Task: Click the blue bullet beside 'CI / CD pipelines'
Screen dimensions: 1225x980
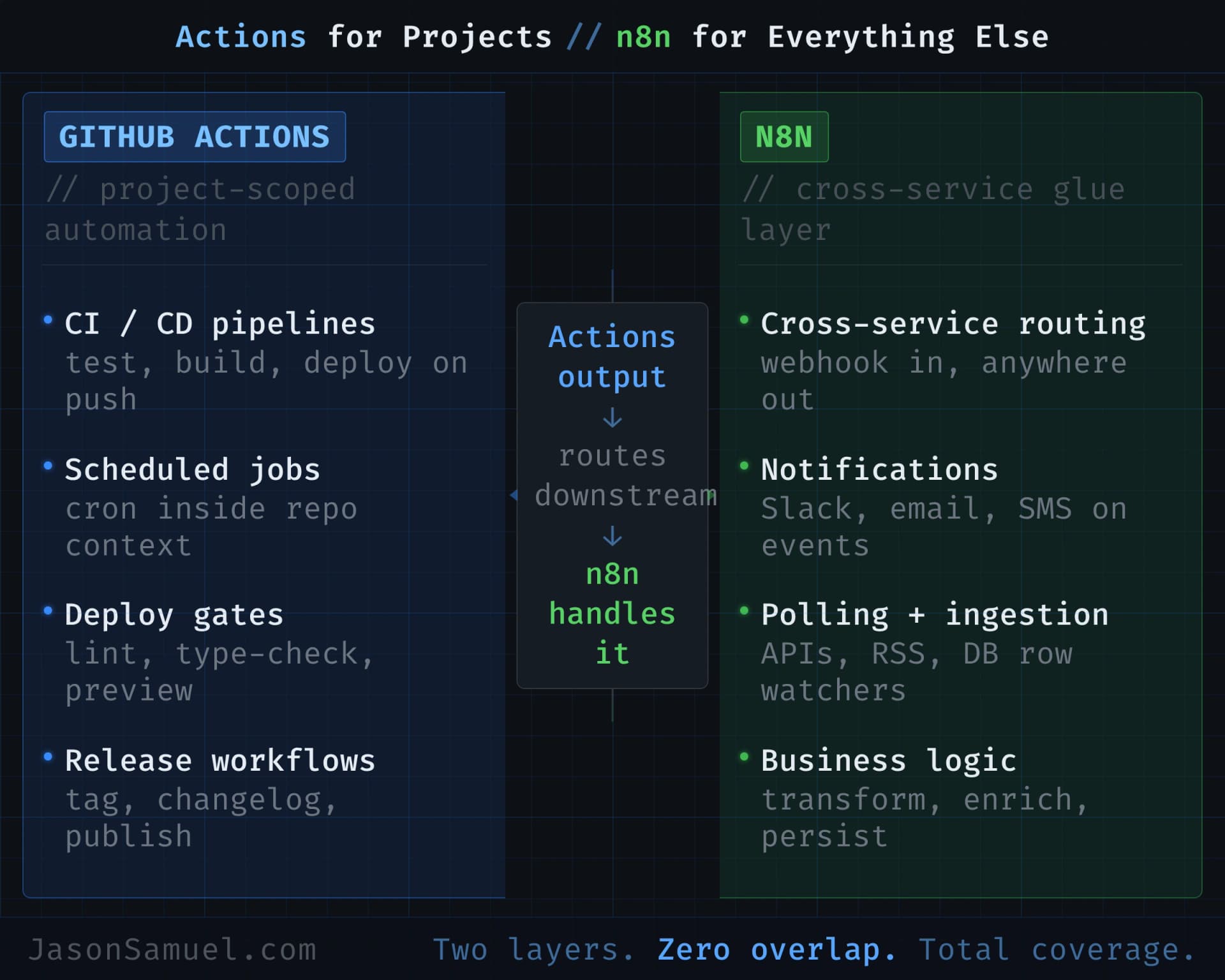Action: pyautogui.click(x=48, y=320)
